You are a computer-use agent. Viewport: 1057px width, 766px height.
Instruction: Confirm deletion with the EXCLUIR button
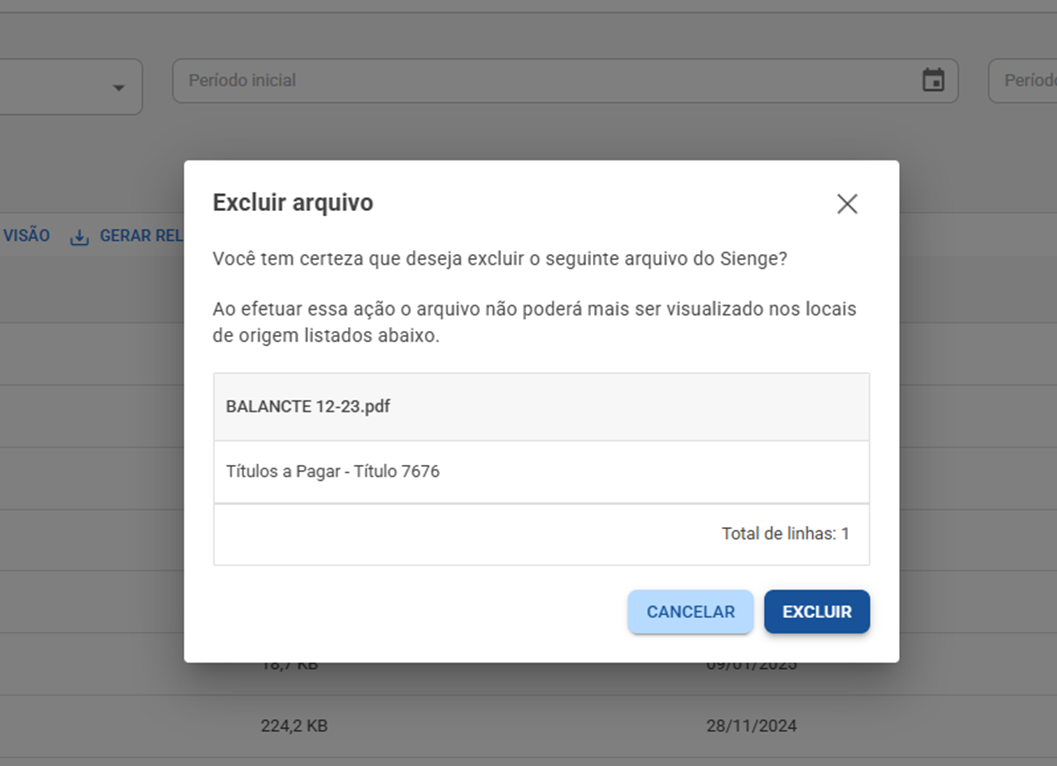pos(816,612)
